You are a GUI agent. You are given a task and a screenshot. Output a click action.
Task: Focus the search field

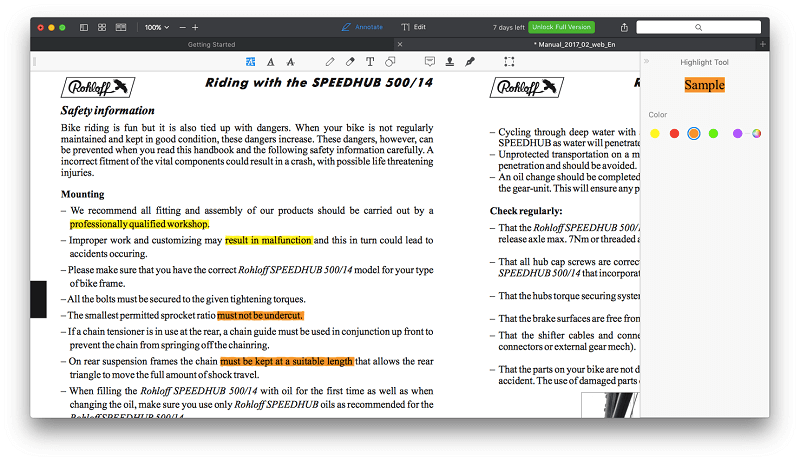pyautogui.click(x=698, y=27)
